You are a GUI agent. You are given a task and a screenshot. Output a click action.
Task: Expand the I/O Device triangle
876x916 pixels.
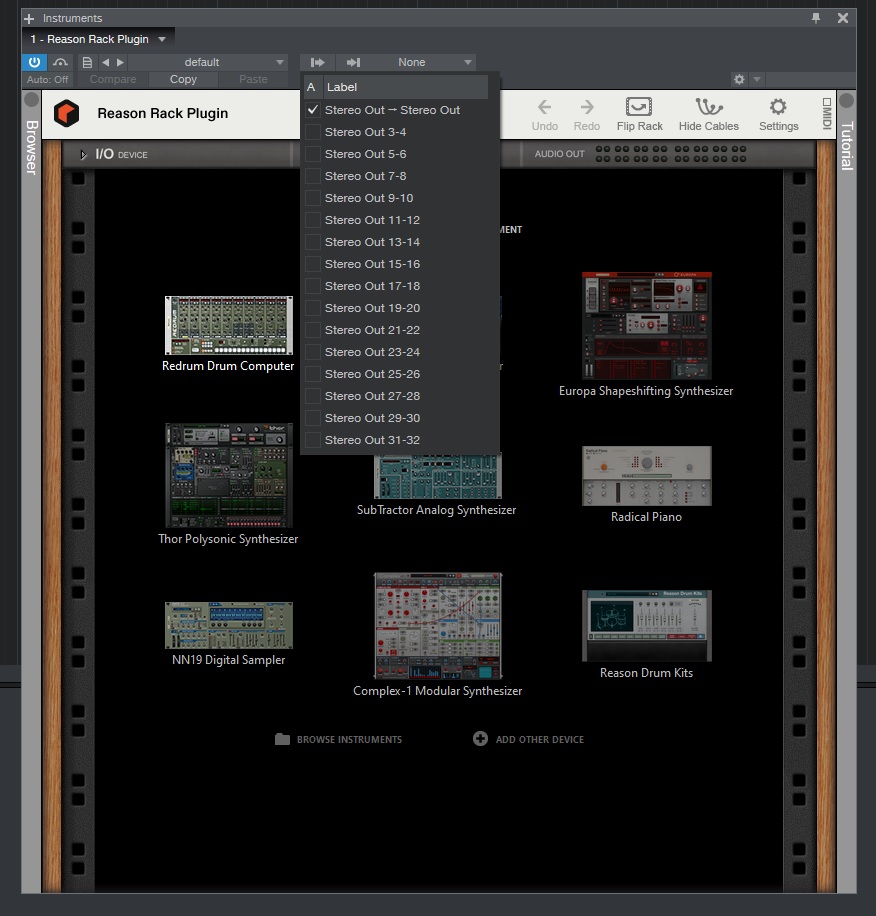83,155
